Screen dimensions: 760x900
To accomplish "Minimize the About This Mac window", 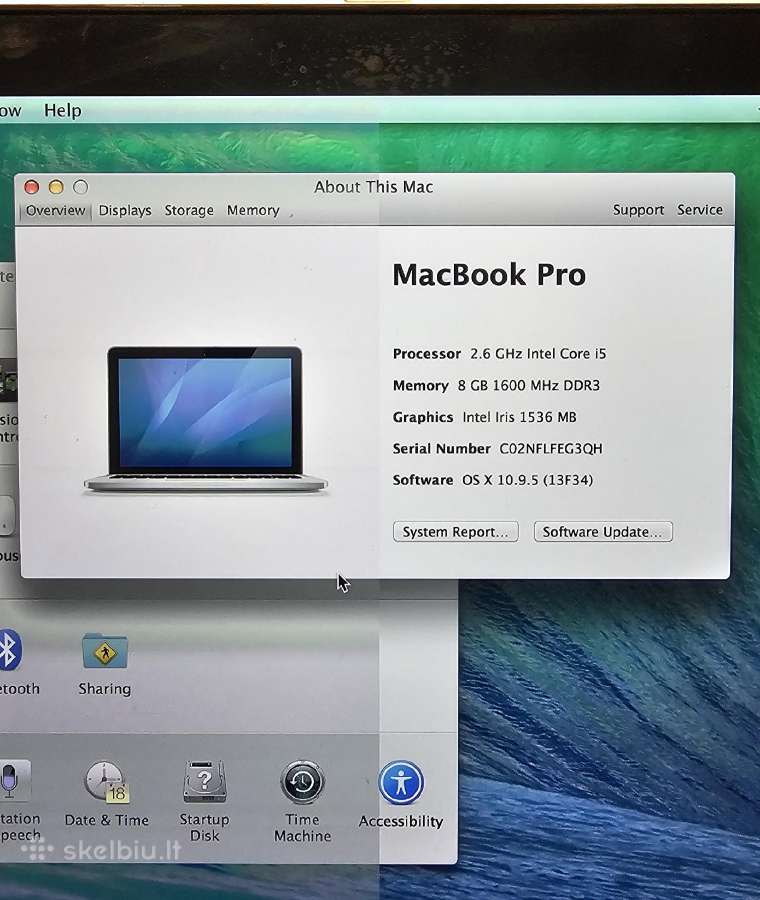I will (56, 187).
